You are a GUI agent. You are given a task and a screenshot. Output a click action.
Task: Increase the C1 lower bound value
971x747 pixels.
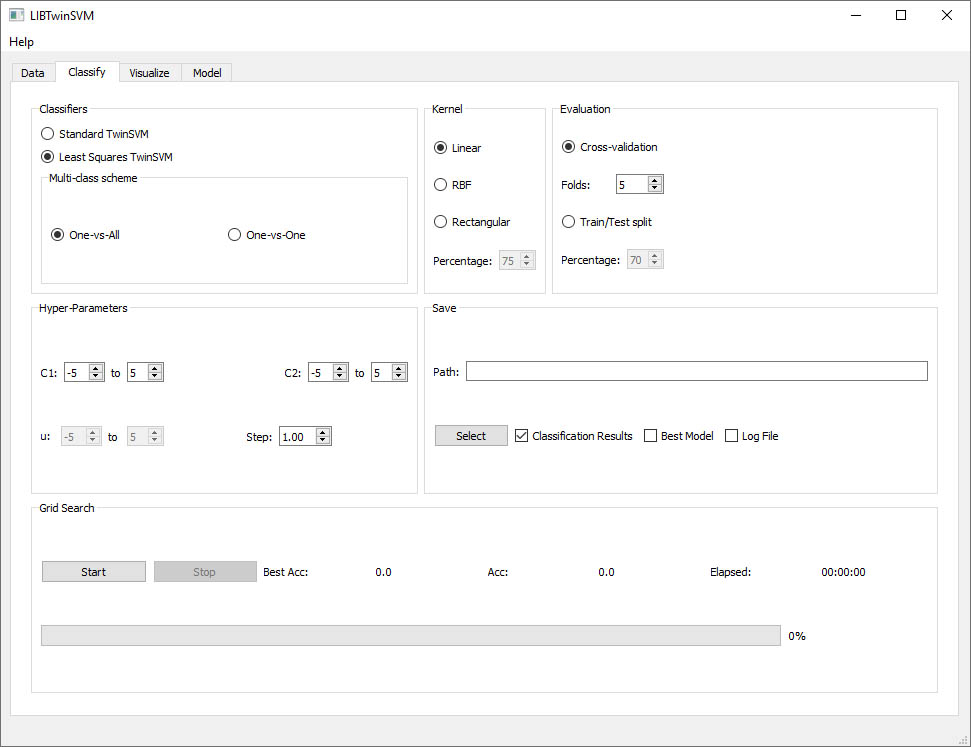pyautogui.click(x=95, y=369)
